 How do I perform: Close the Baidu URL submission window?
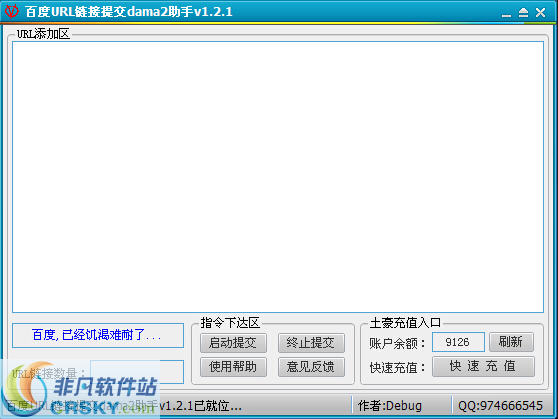point(541,13)
